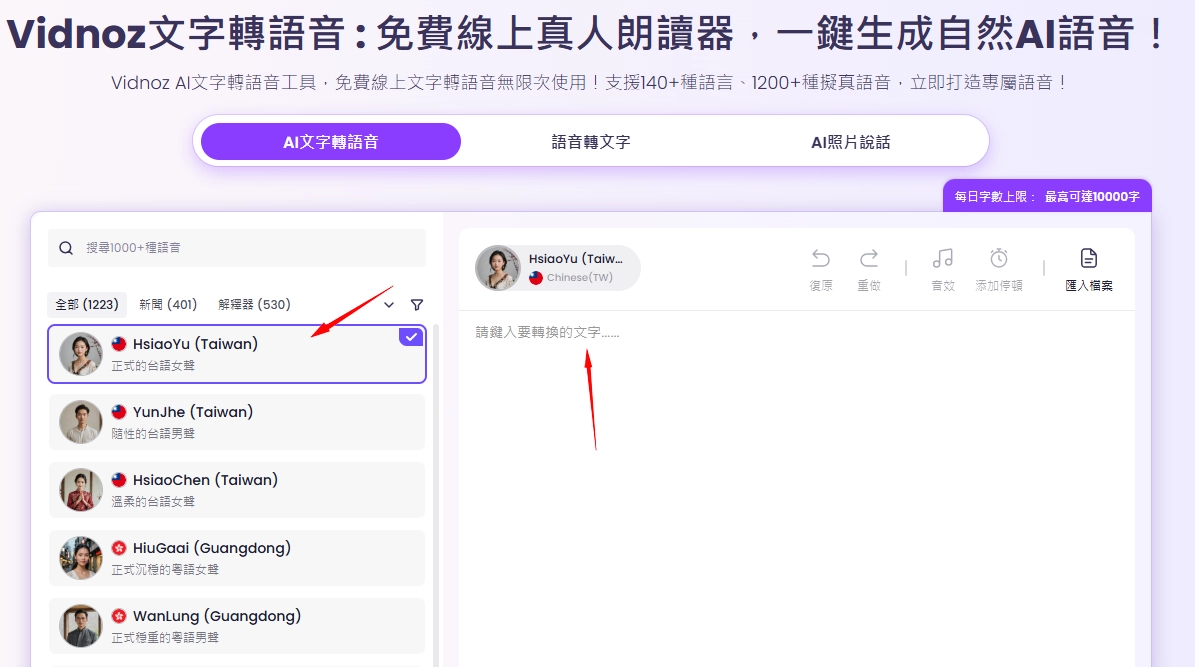The image size is (1195, 667).
Task: Click the YunJhe voice avatar
Action: 81,422
